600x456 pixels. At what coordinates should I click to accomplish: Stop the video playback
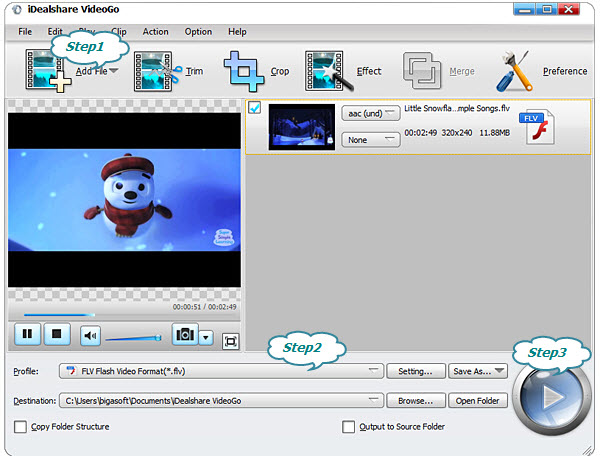pyautogui.click(x=57, y=334)
